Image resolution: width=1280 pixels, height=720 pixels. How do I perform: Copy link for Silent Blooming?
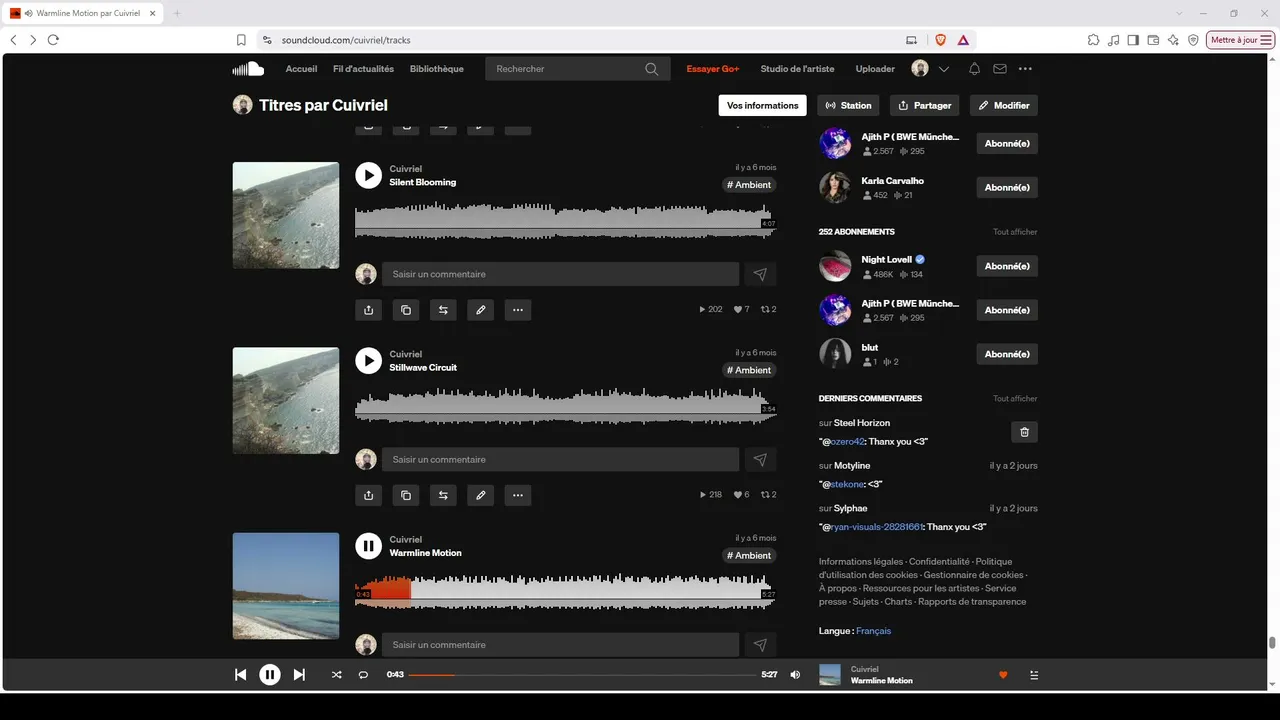405,310
